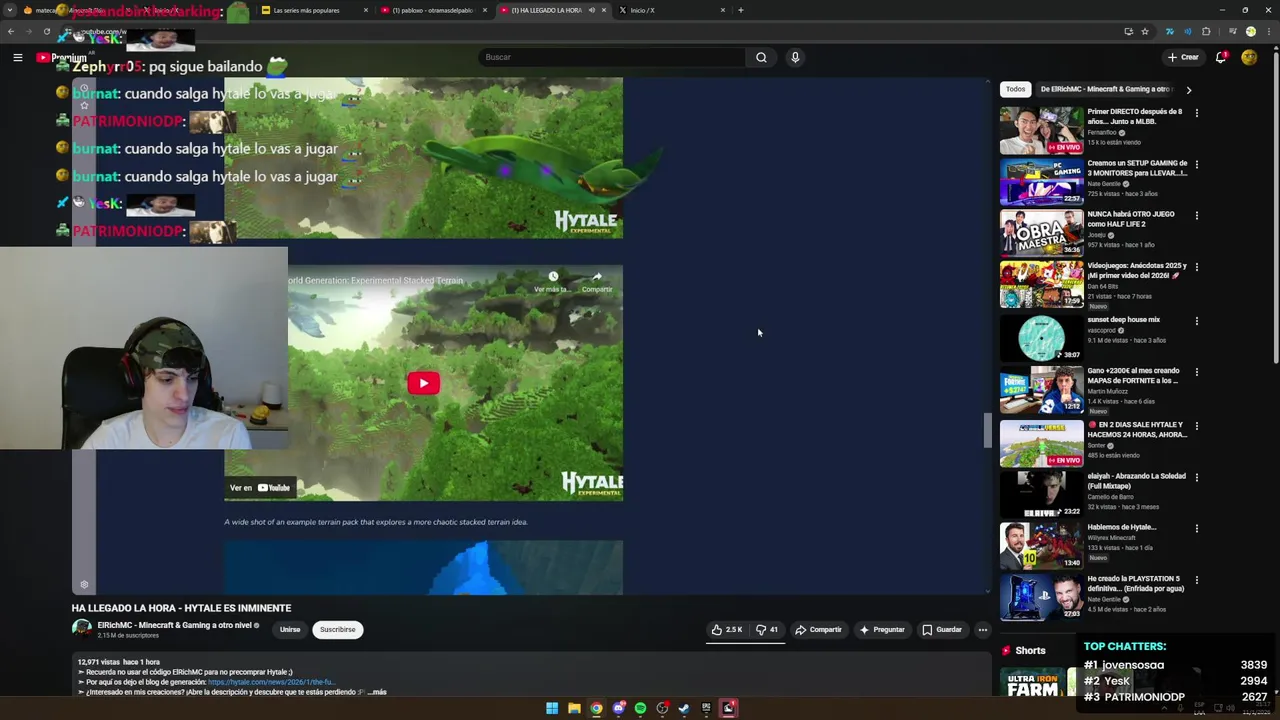Viewport: 1280px width, 720px height.
Task: Open ElRichMC channel avatar
Action: (x=82, y=629)
